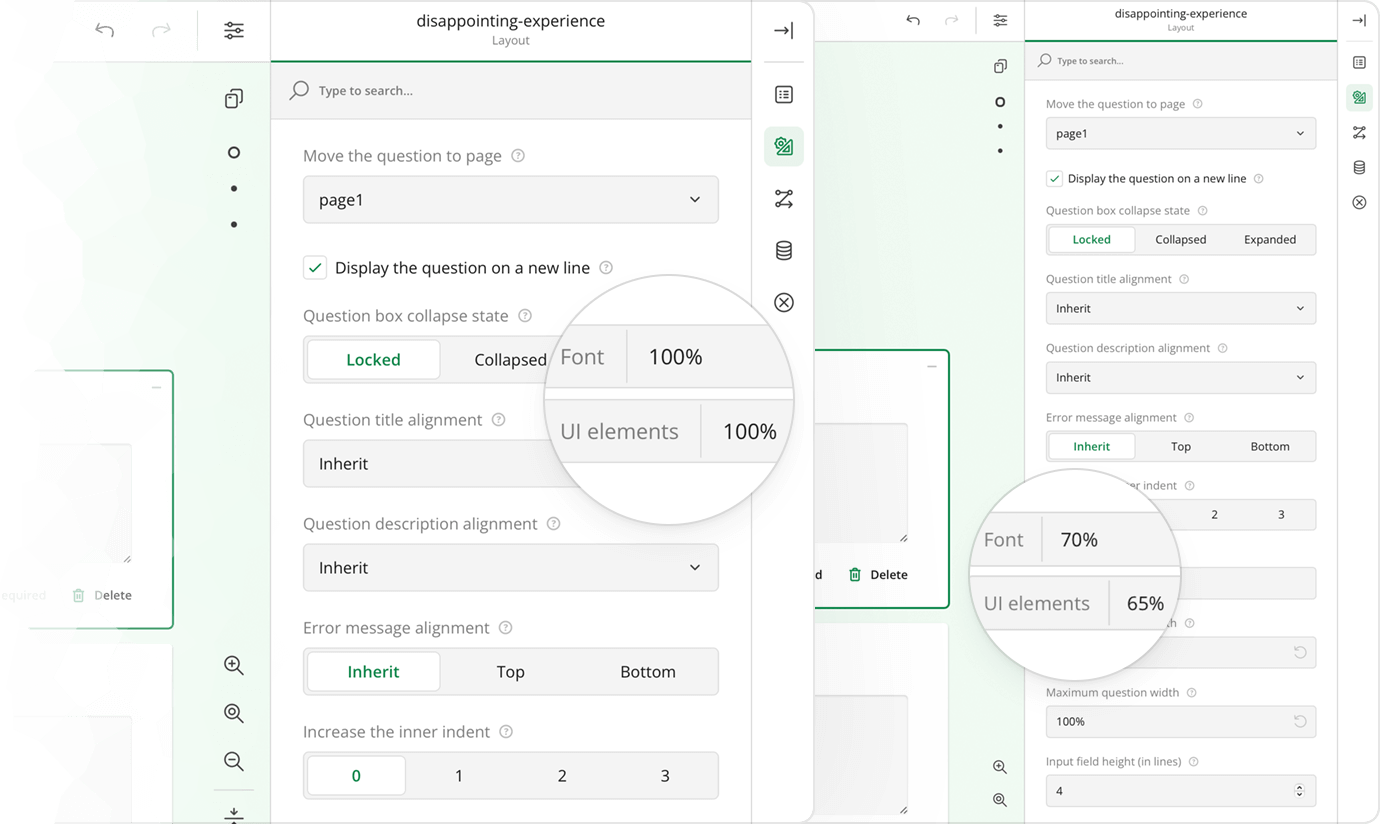Set question box collapse state to Collapsed

(510, 359)
